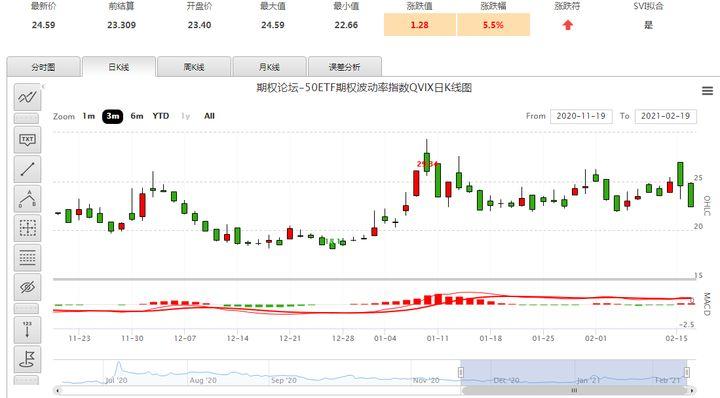Click the 涨跌幅 5.5% cell
The width and height of the screenshot is (720, 398).
(493, 25)
